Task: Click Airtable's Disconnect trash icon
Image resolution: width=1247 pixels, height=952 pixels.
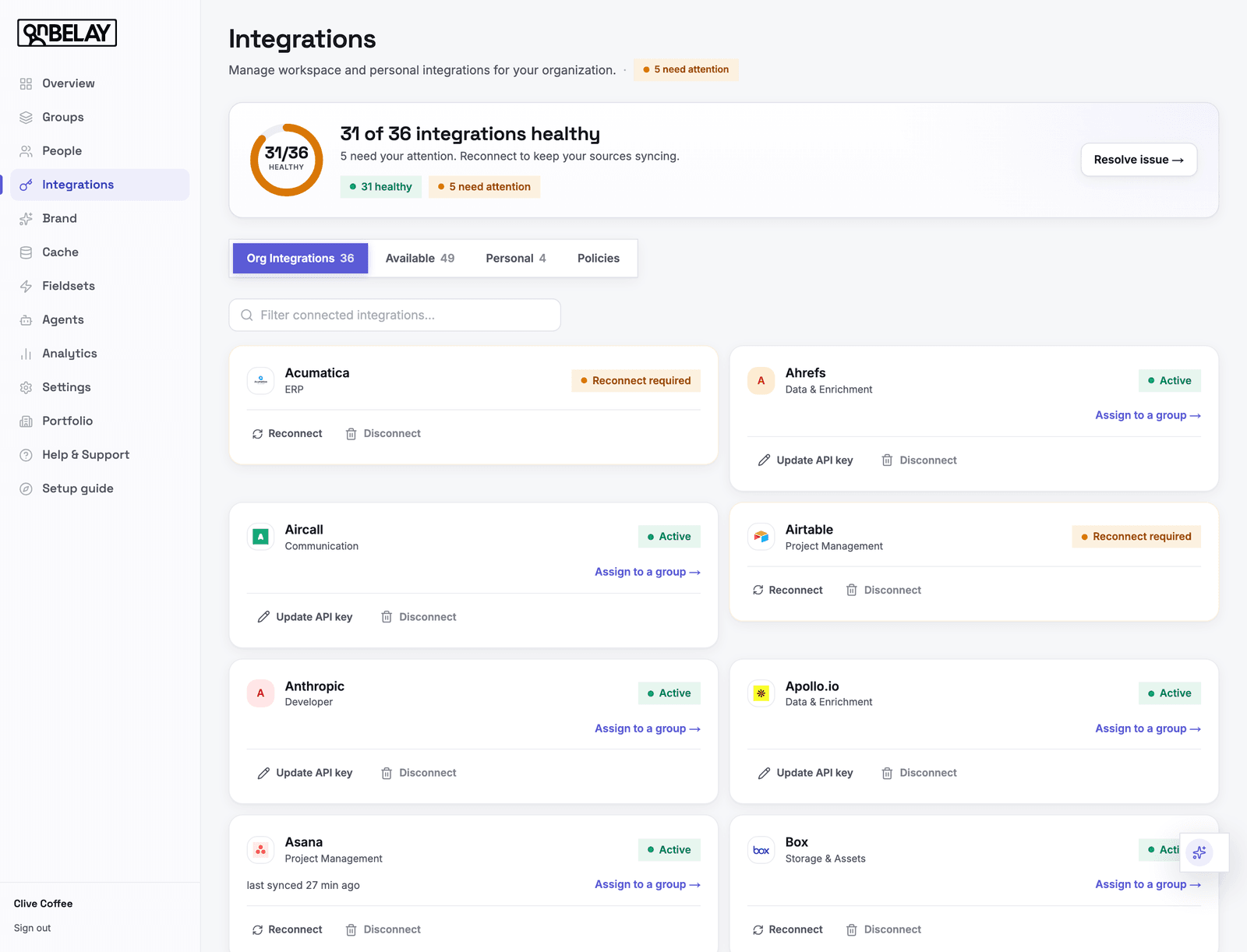Action: tap(852, 591)
